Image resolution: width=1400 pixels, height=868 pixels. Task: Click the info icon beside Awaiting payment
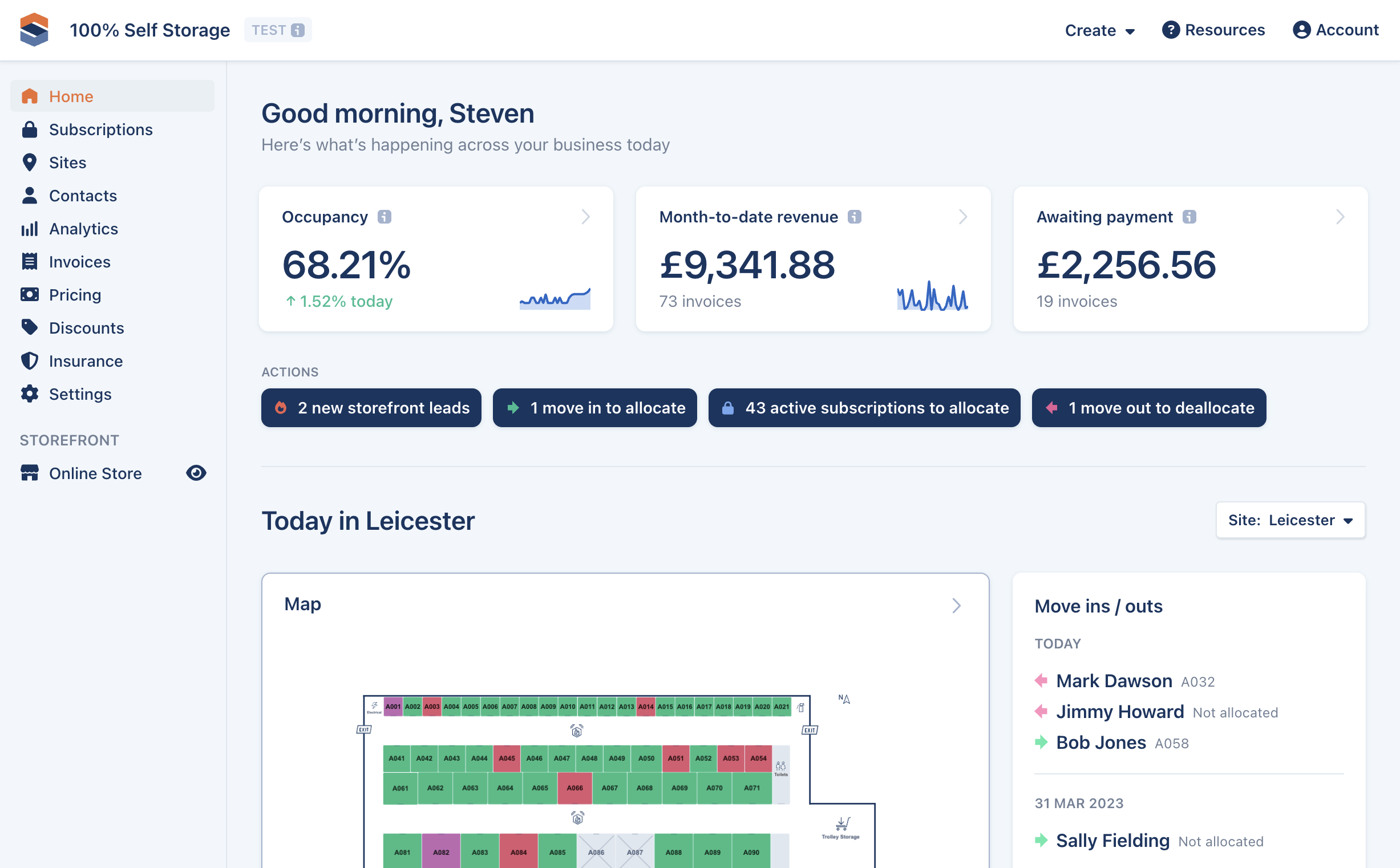click(1189, 217)
